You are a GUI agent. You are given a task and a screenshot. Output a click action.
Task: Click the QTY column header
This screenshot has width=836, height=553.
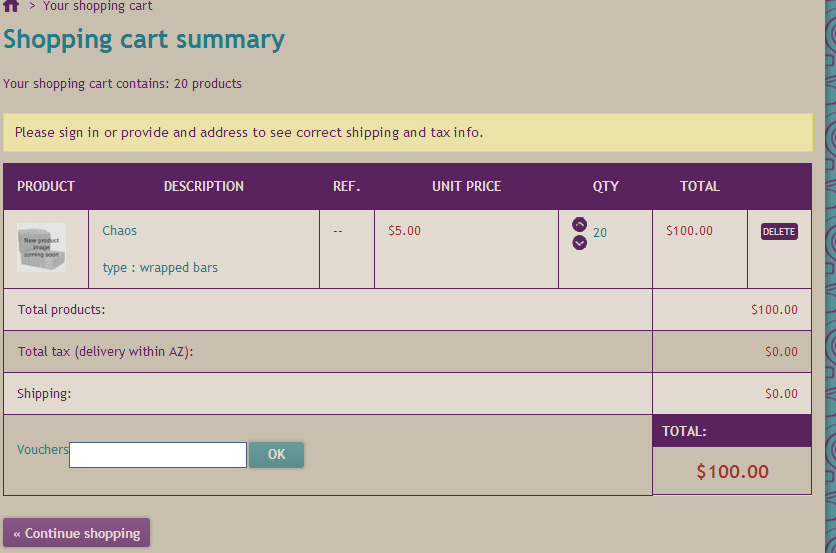pos(606,186)
